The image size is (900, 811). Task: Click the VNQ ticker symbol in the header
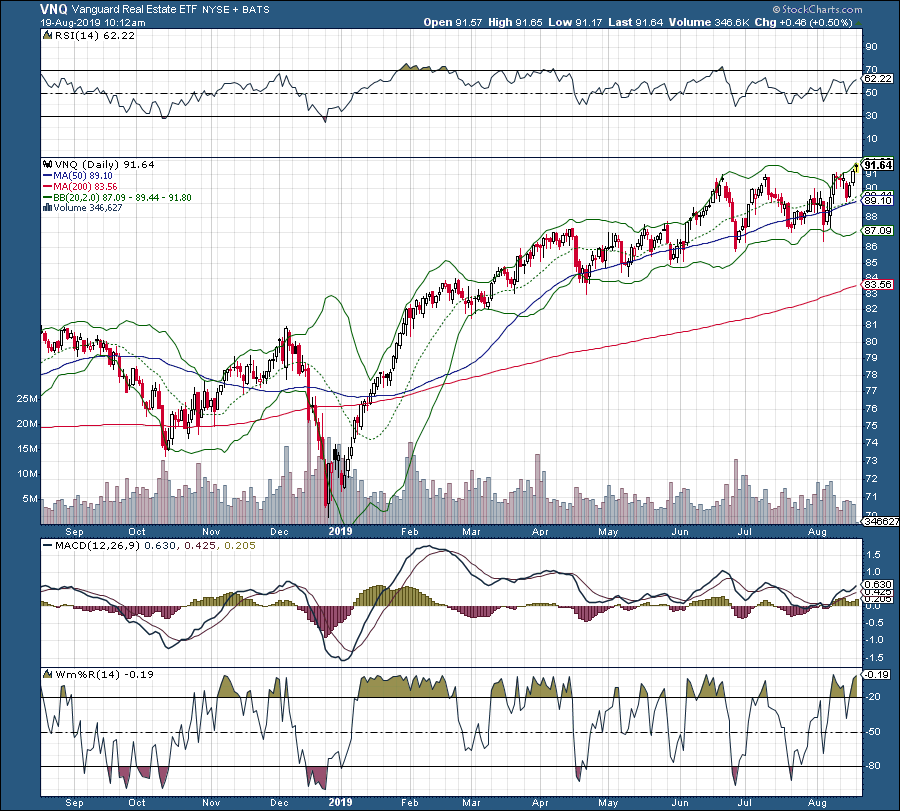pyautogui.click(x=54, y=9)
